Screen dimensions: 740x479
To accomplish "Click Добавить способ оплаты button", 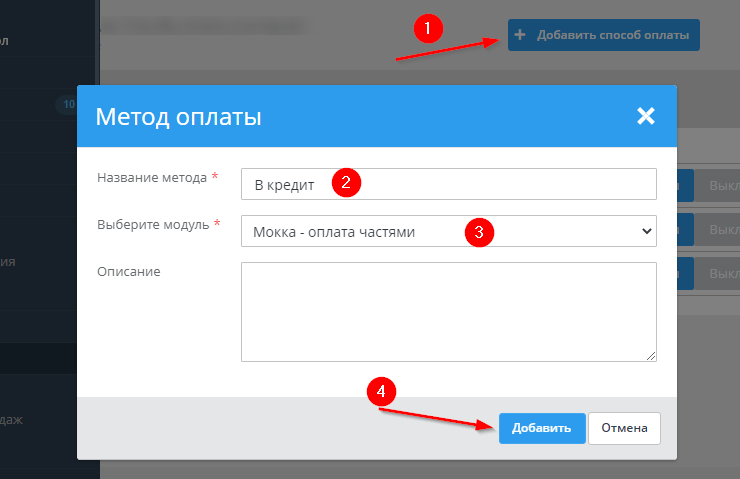I will pos(603,35).
